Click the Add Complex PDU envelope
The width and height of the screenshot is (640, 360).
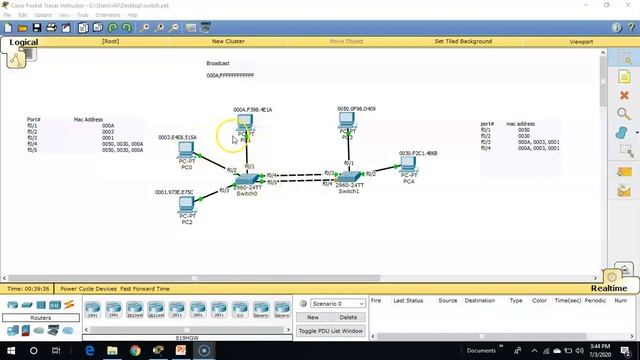pyautogui.click(x=624, y=191)
